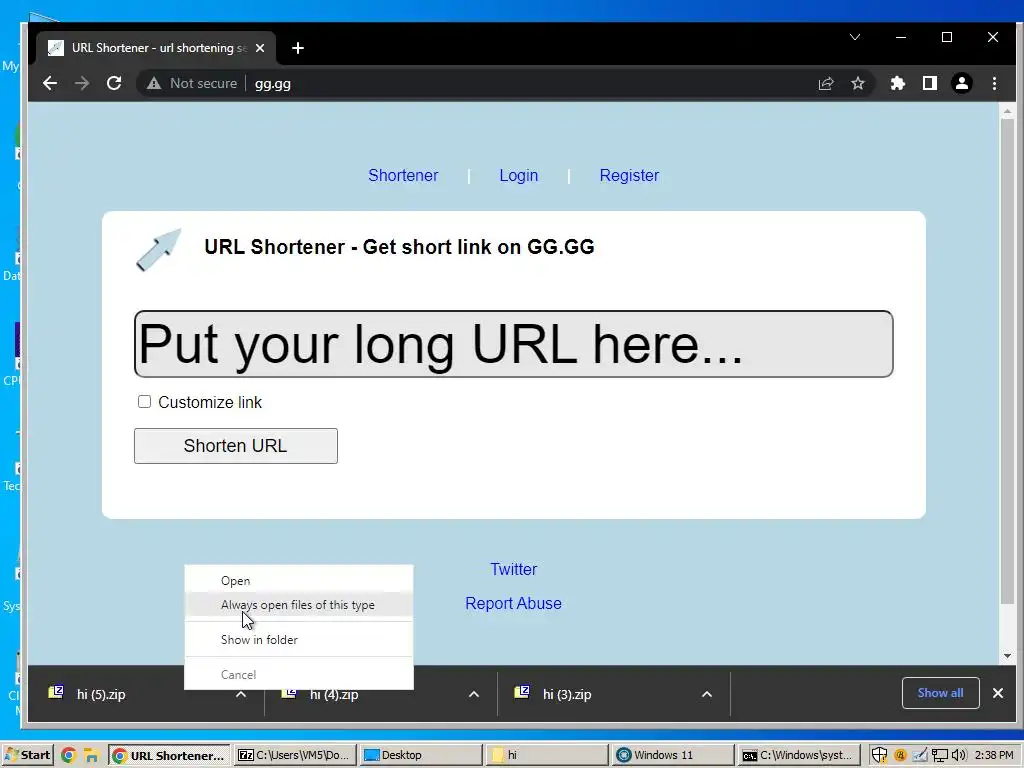Switch to the Windows 11 taskbar item

[673, 755]
